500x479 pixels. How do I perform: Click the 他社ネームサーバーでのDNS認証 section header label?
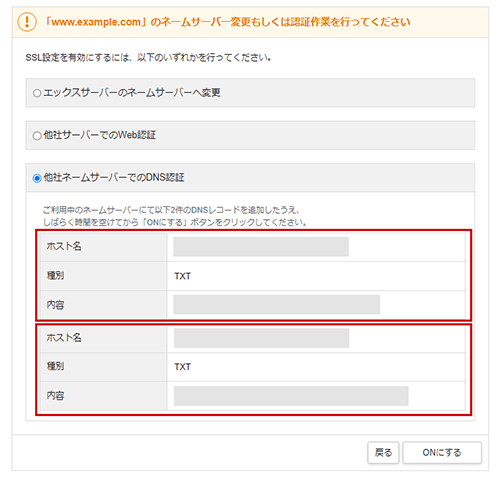click(x=114, y=177)
